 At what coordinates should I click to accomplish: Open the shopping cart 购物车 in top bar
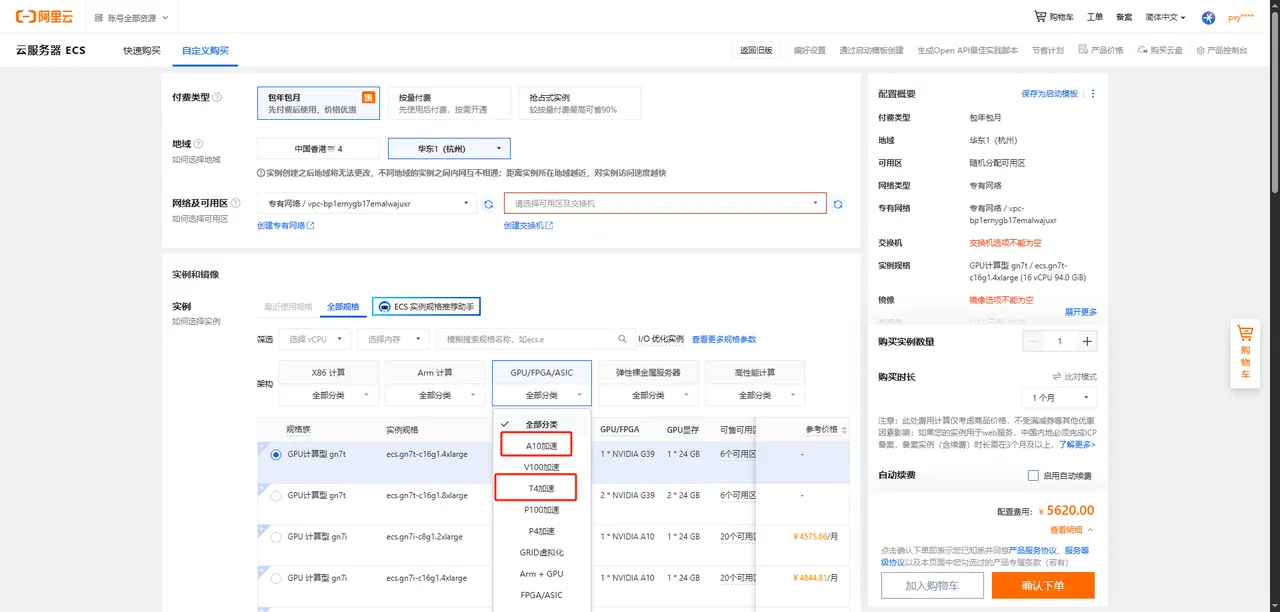[x=1054, y=17]
